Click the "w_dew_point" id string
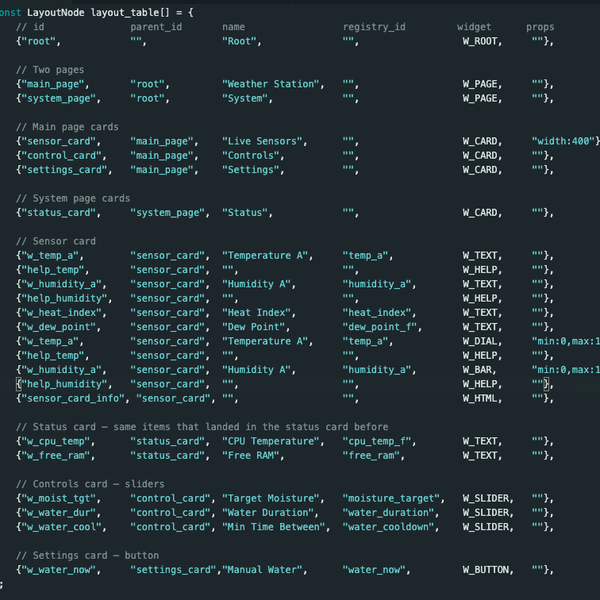The width and height of the screenshot is (600, 600). point(58,327)
